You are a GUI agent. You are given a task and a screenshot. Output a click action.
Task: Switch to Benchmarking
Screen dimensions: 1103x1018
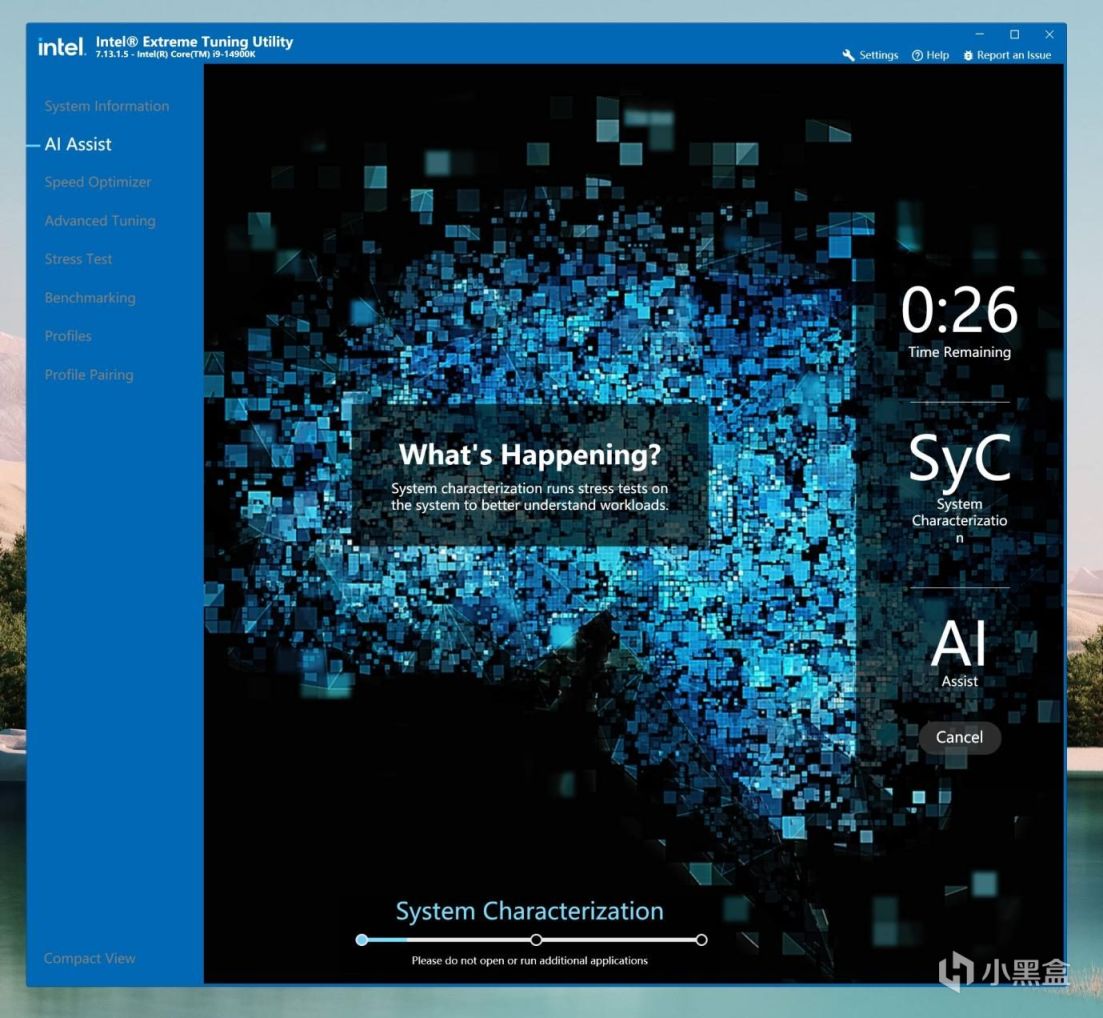pos(89,298)
